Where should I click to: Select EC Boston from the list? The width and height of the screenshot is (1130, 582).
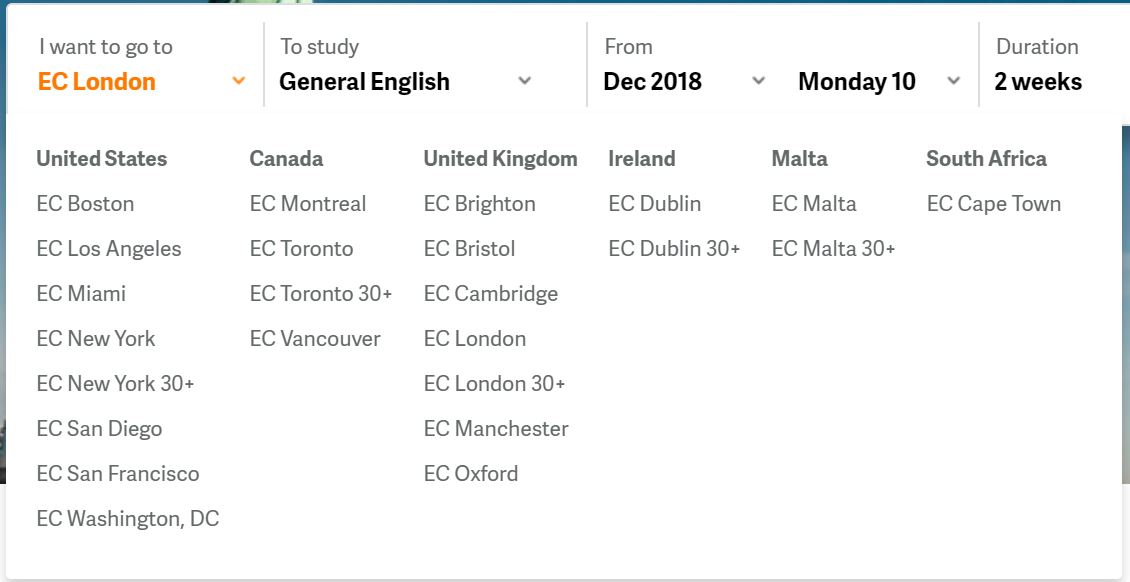(x=85, y=204)
